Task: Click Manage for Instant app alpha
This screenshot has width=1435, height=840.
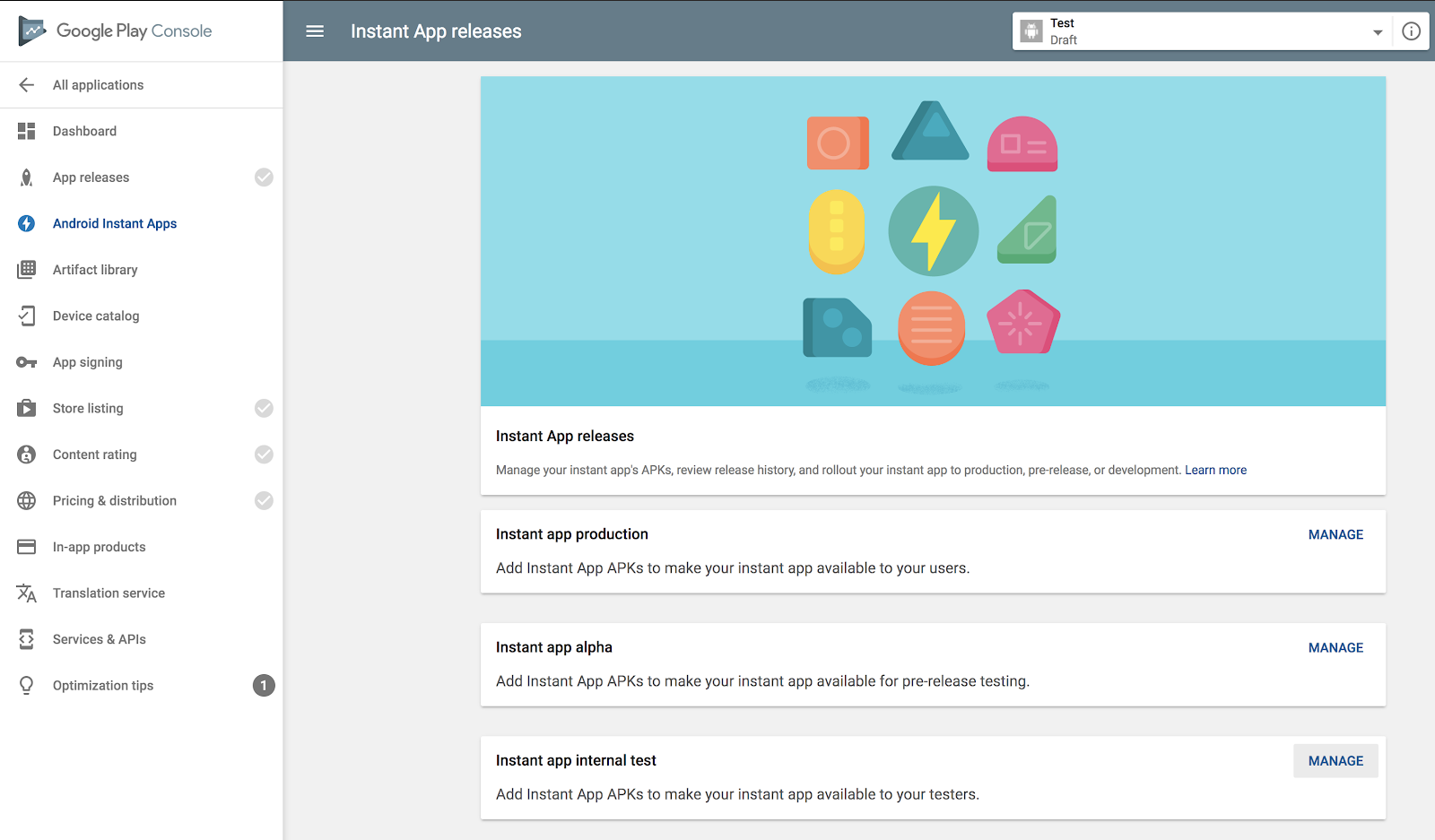Action: [1335, 647]
